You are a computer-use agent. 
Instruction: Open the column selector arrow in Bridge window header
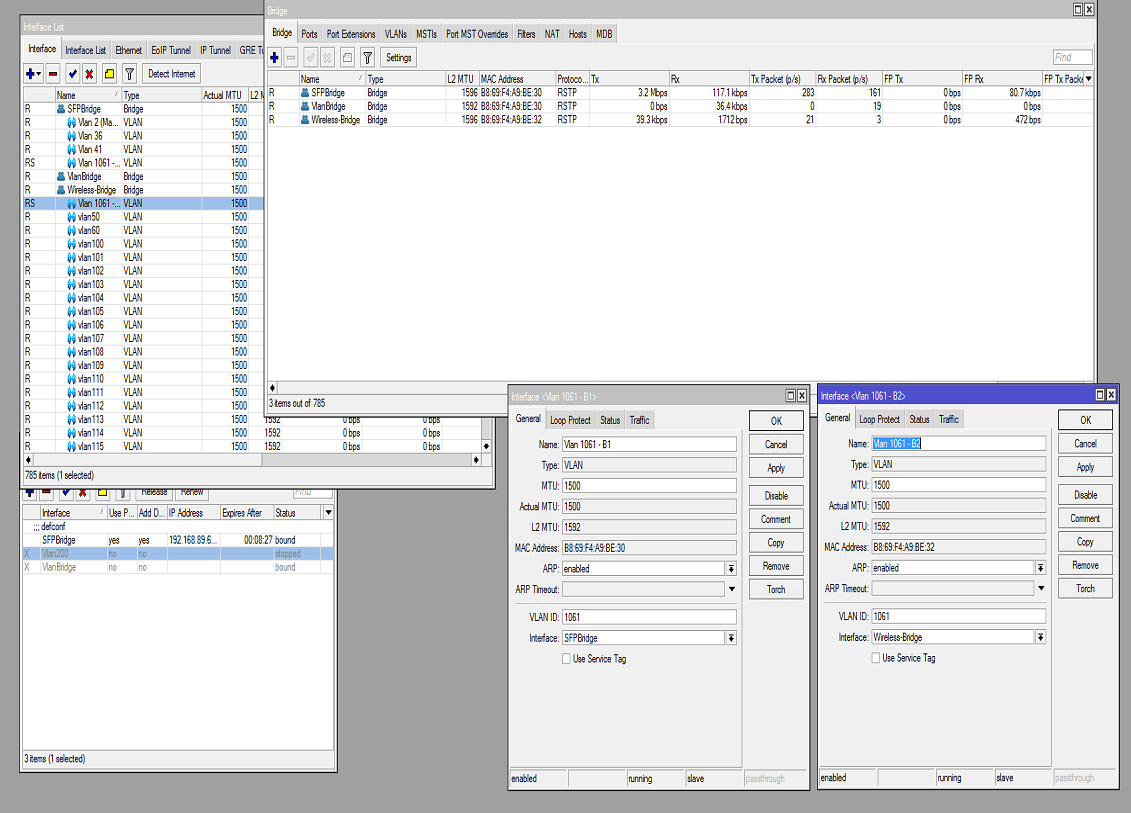point(1088,79)
